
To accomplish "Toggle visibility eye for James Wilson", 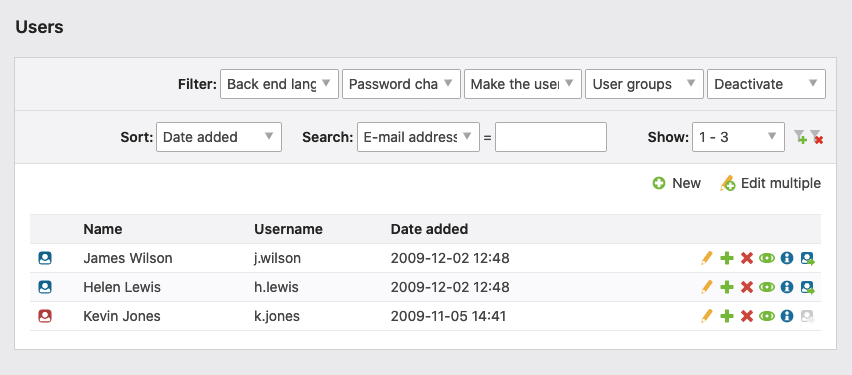I will [767, 258].
